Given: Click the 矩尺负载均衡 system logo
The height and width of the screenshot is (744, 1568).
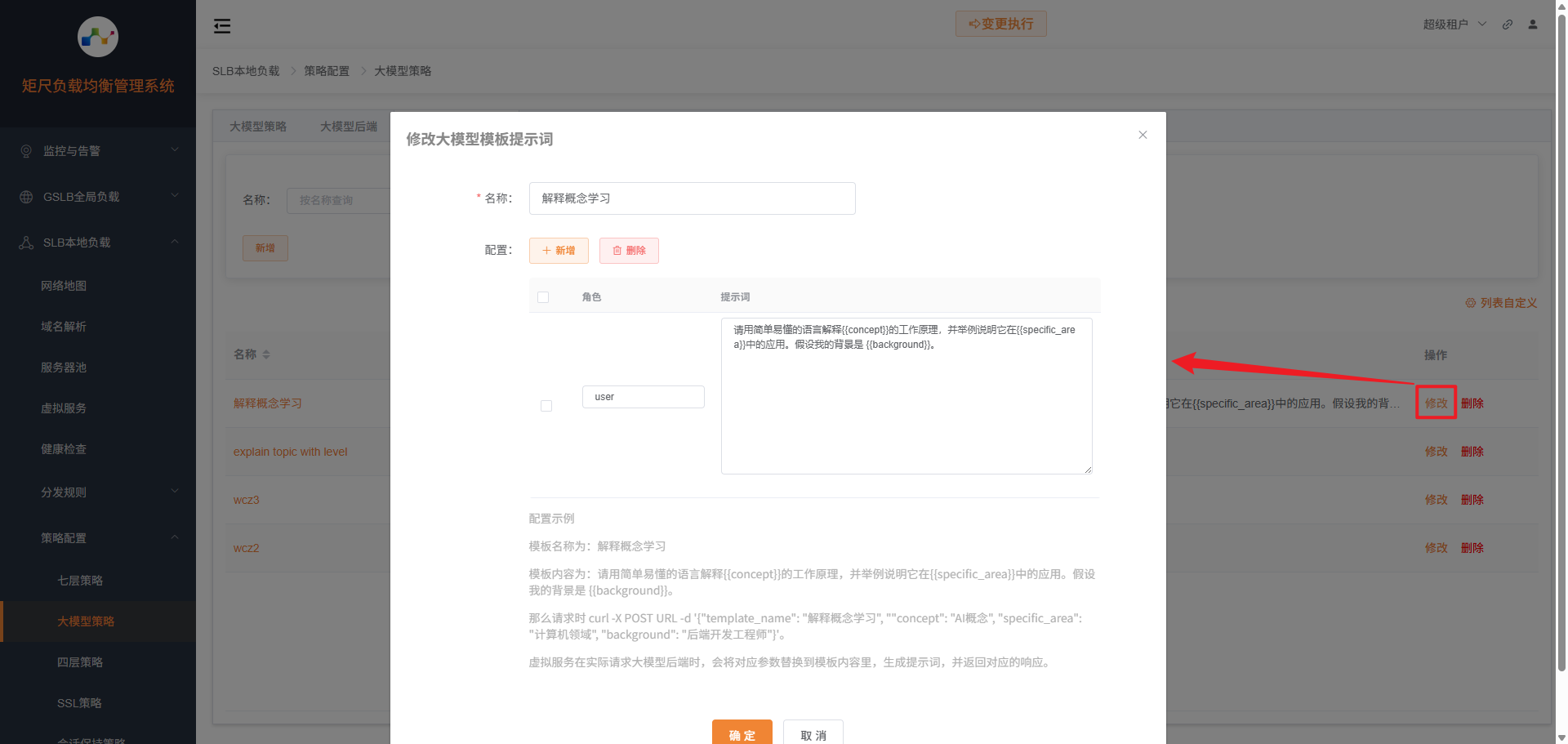Looking at the screenshot, I should pyautogui.click(x=97, y=37).
